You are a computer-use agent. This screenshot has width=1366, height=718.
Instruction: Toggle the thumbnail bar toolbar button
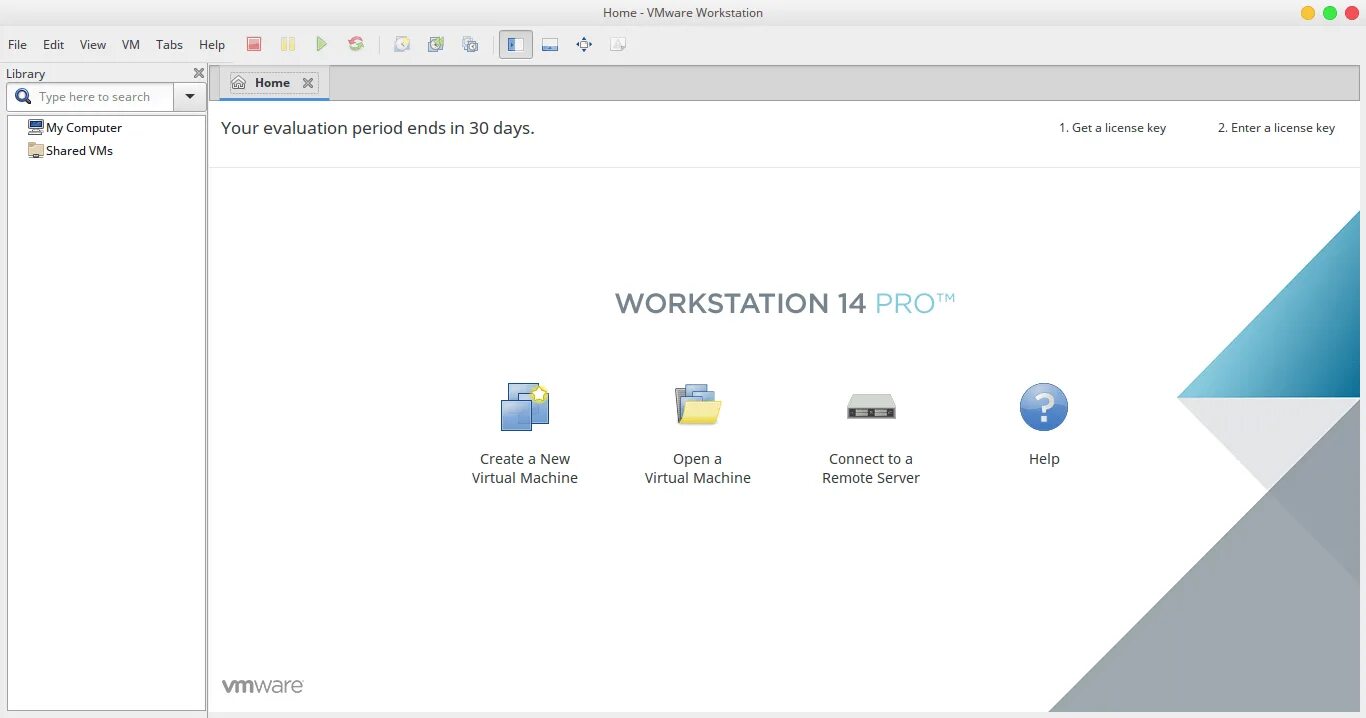pyautogui.click(x=549, y=44)
